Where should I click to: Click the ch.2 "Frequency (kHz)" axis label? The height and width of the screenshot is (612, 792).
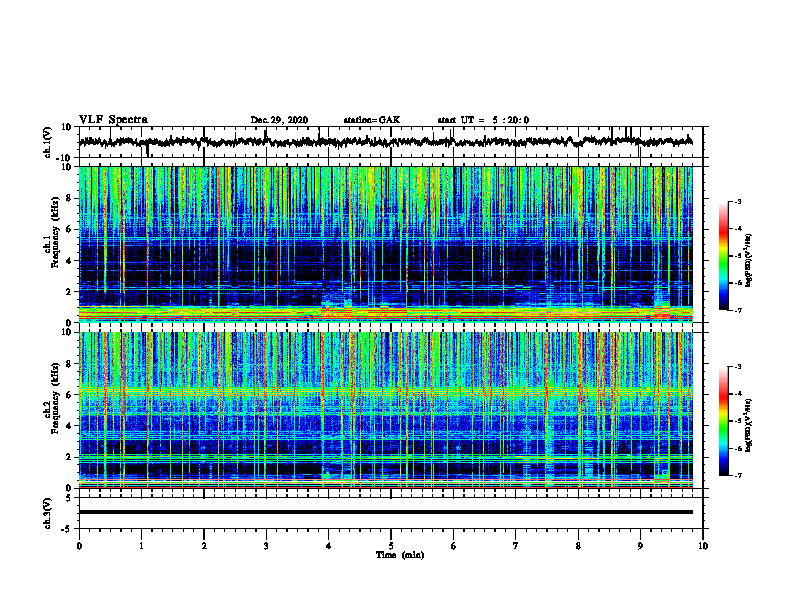pyautogui.click(x=55, y=398)
